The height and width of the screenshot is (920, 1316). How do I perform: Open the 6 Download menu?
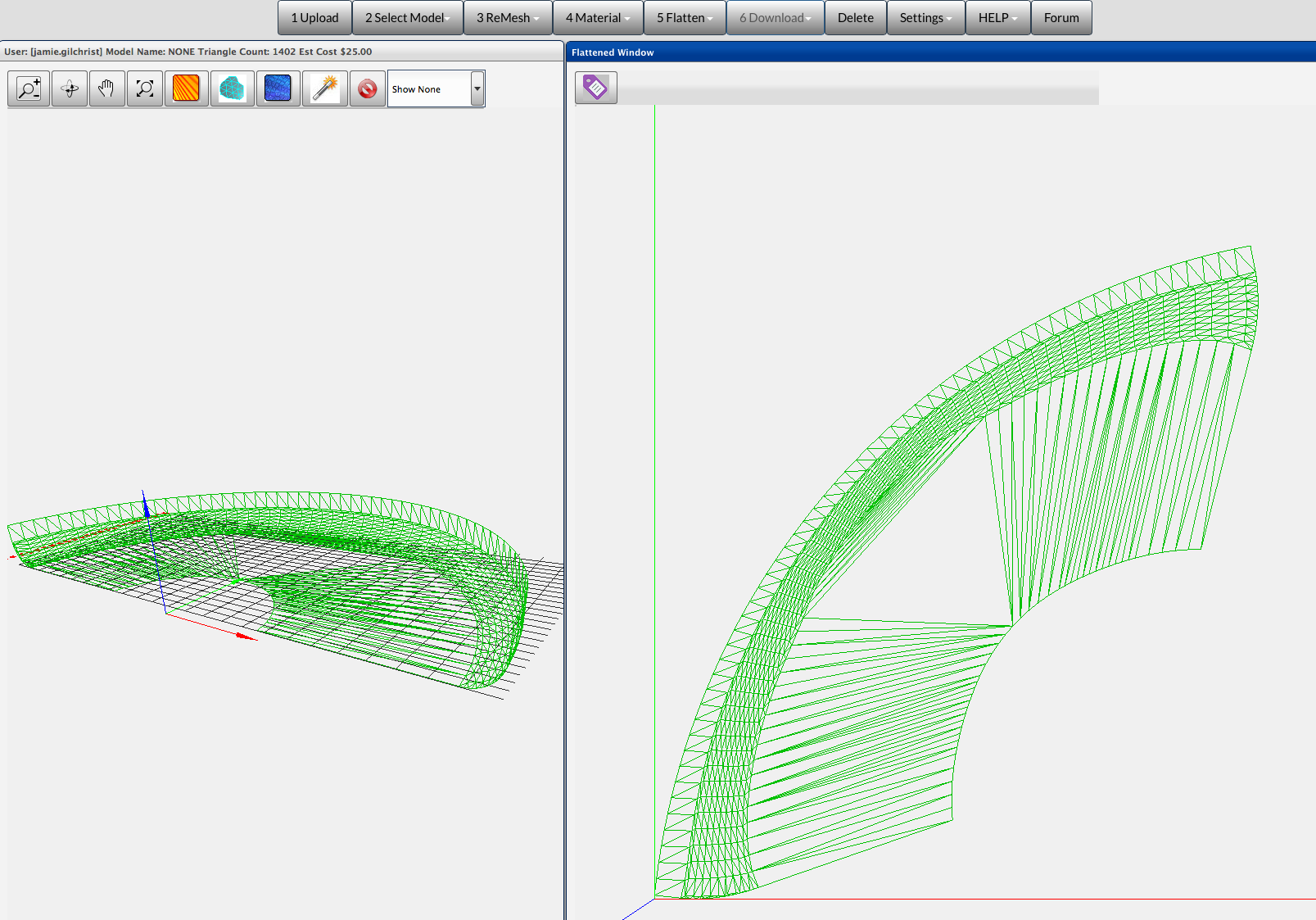click(775, 18)
